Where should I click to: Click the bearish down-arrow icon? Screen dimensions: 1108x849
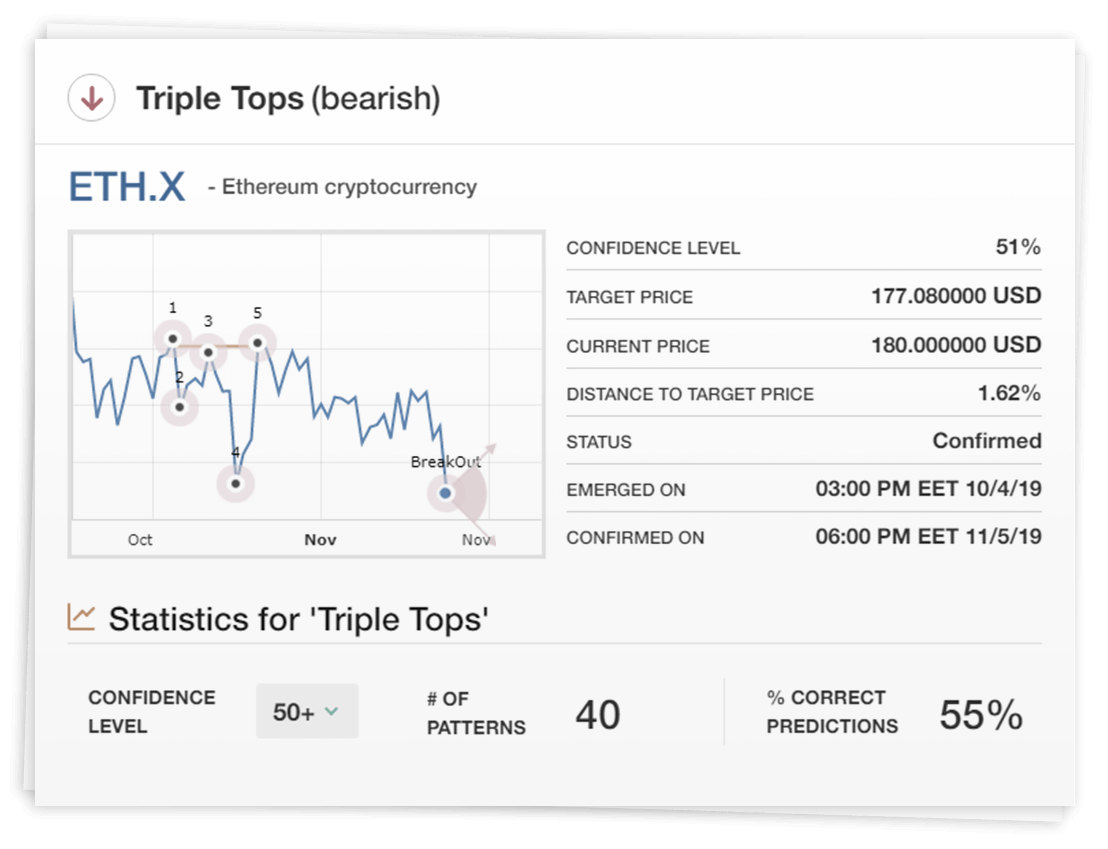click(91, 99)
